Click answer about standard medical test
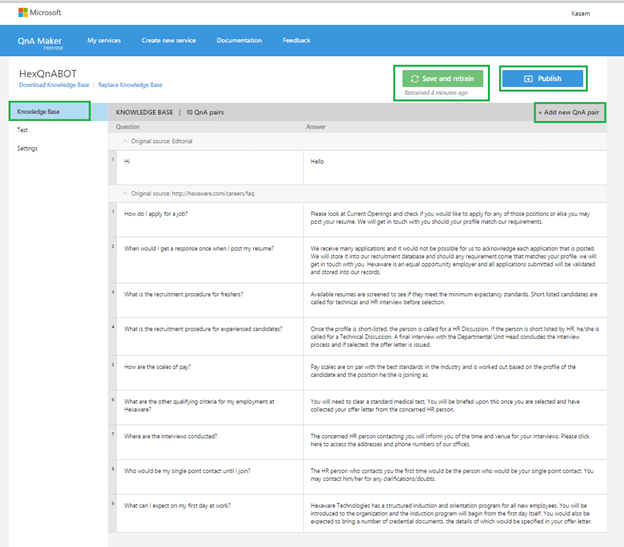This screenshot has height=547, width=624. click(x=455, y=407)
